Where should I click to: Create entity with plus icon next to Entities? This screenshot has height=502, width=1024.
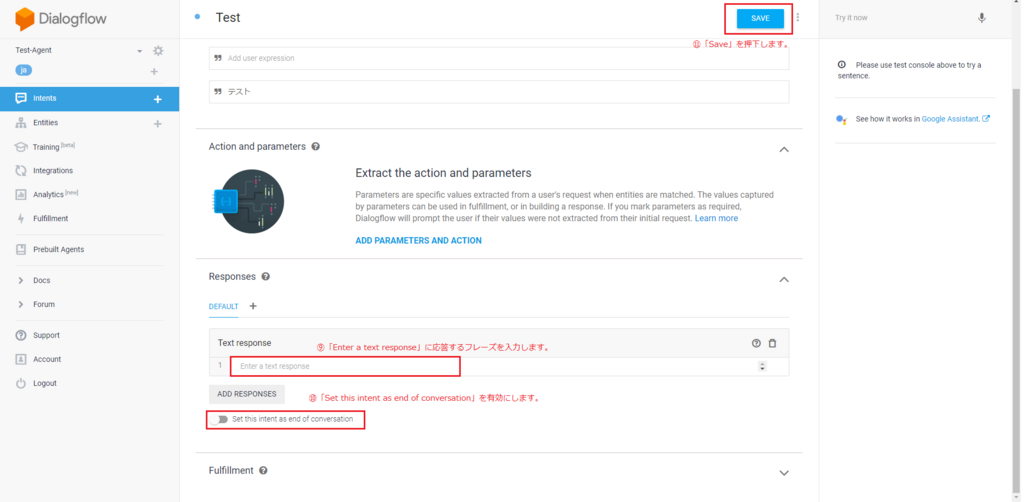tap(157, 123)
